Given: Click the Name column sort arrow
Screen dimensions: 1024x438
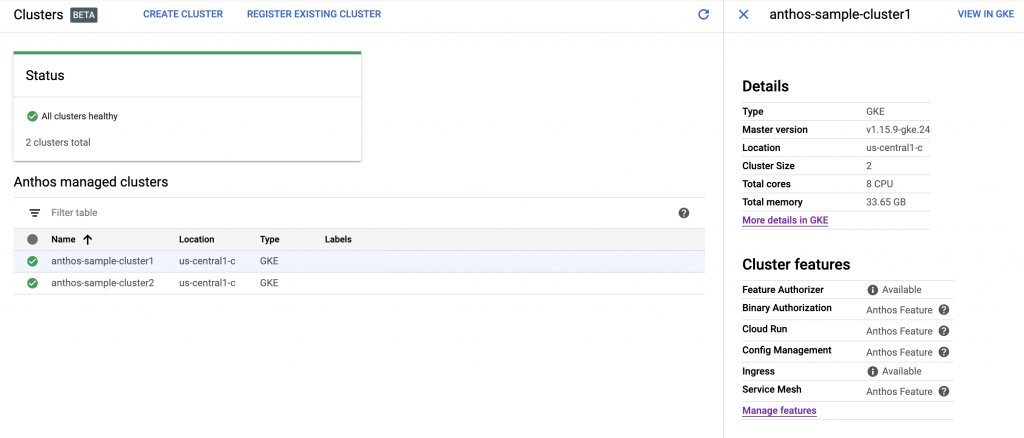Looking at the screenshot, I should tap(88, 240).
